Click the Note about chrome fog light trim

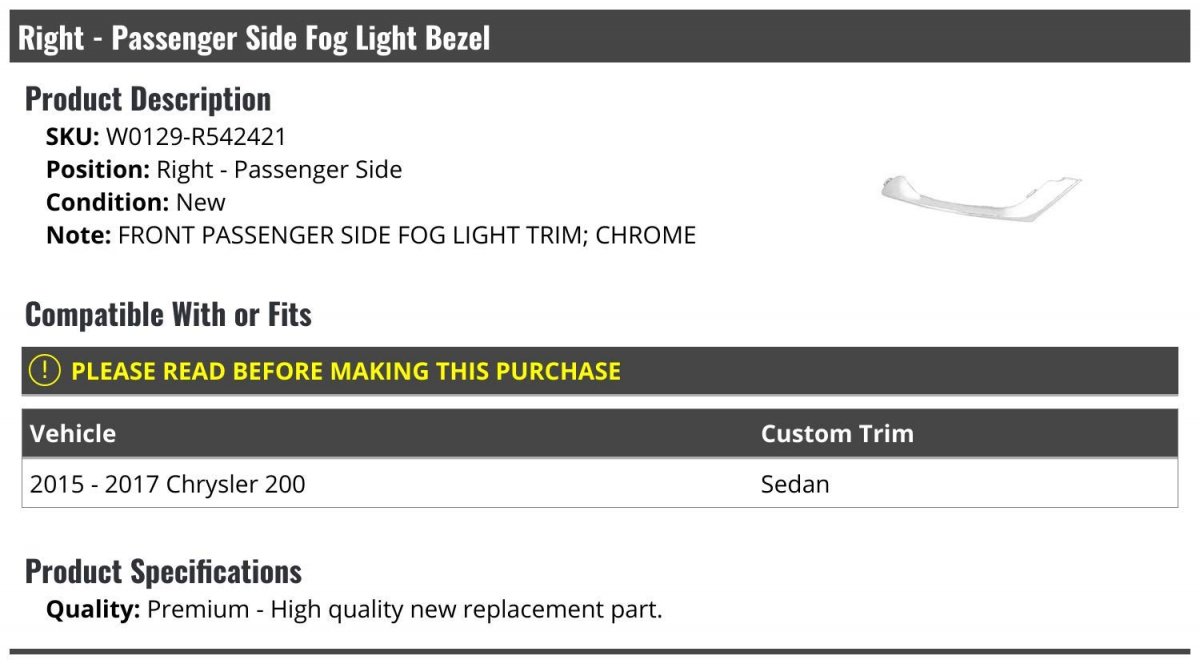(x=371, y=235)
